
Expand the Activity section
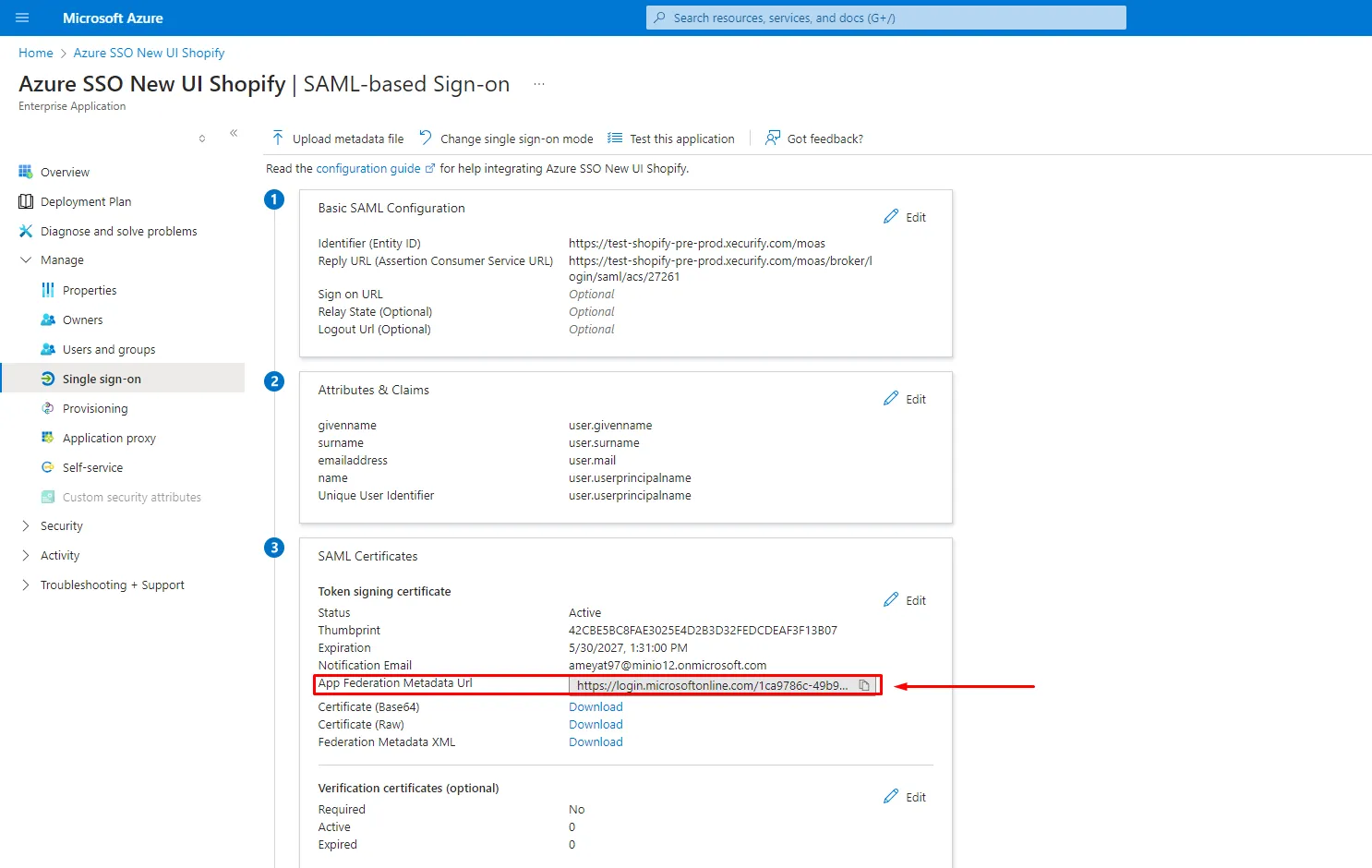click(x=26, y=556)
